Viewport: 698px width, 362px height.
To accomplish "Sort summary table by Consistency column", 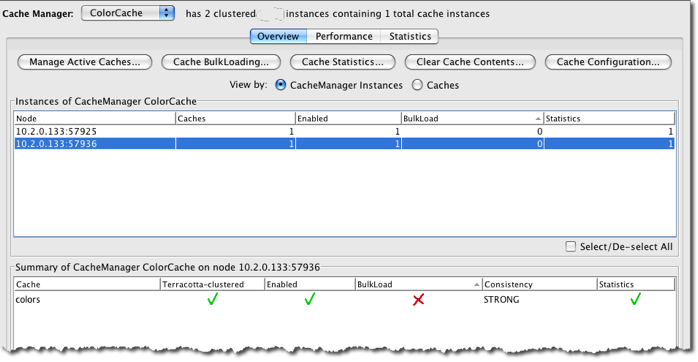I will pos(540,284).
